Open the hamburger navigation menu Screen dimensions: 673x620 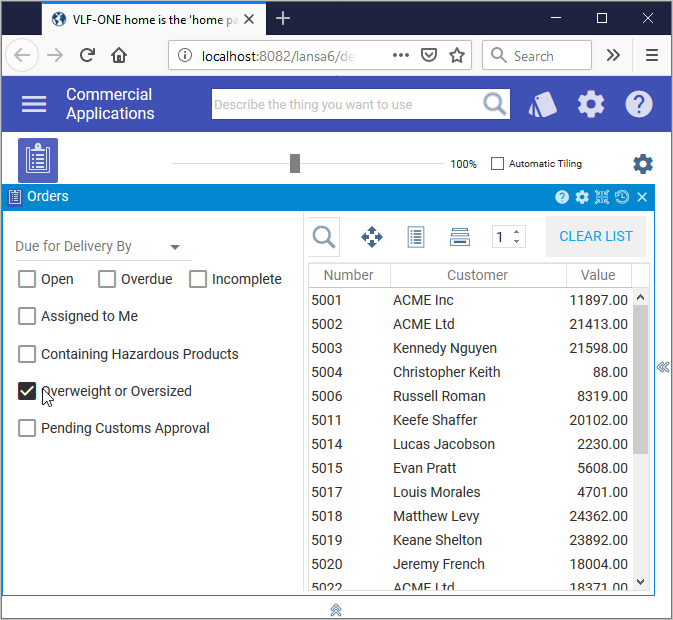click(x=34, y=104)
